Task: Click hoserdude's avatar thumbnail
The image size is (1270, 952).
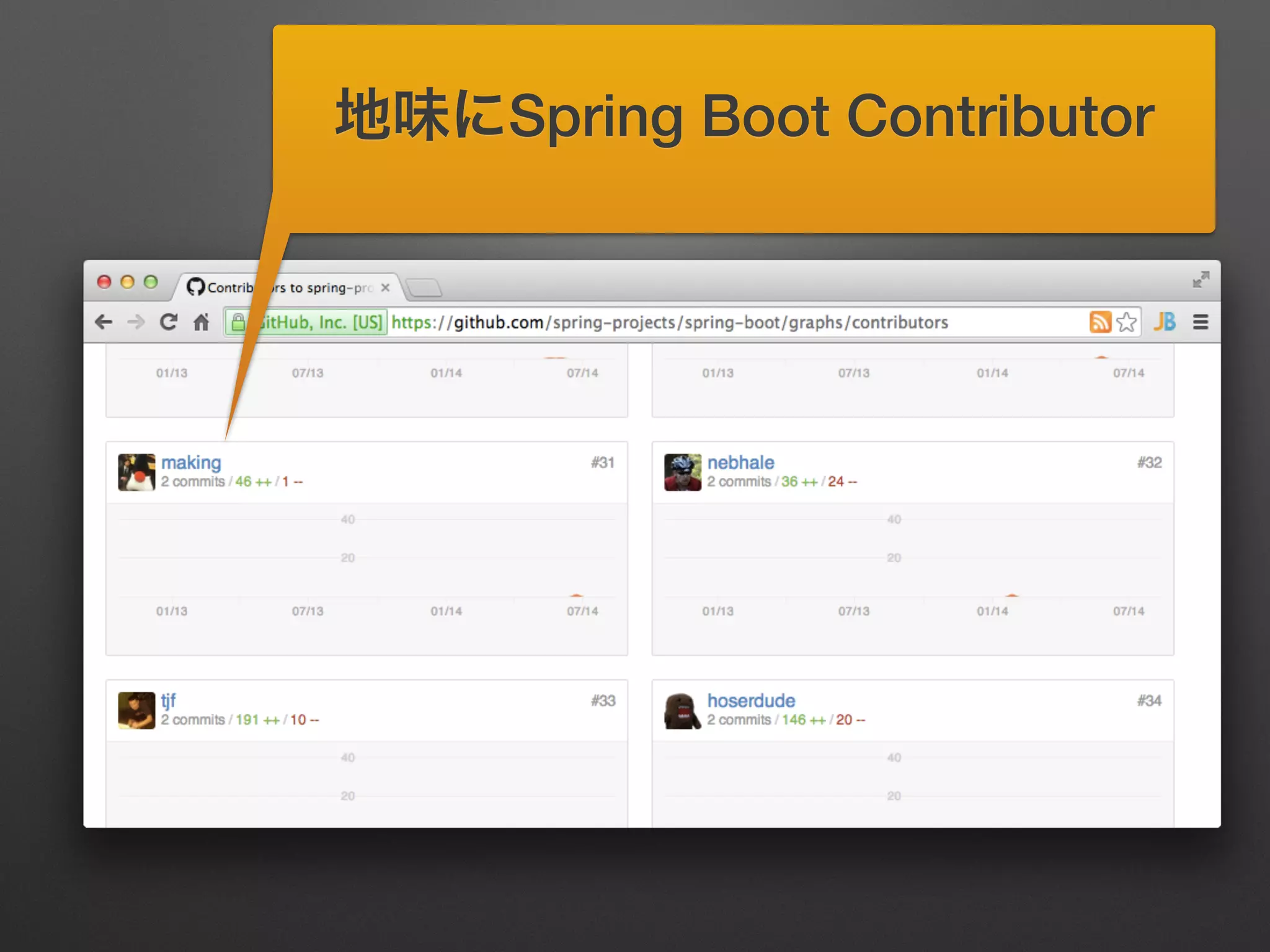Action: (x=683, y=710)
